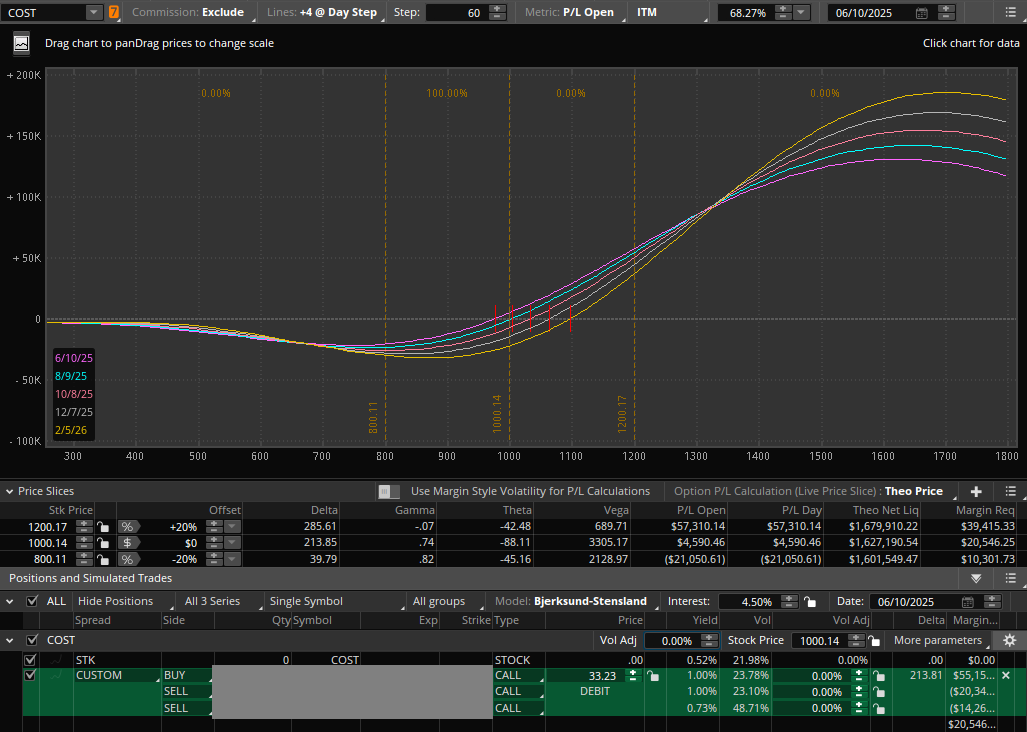The height and width of the screenshot is (732, 1027).
Task: Toggle the lock on the 1200.17 price slice
Action: [x=103, y=526]
